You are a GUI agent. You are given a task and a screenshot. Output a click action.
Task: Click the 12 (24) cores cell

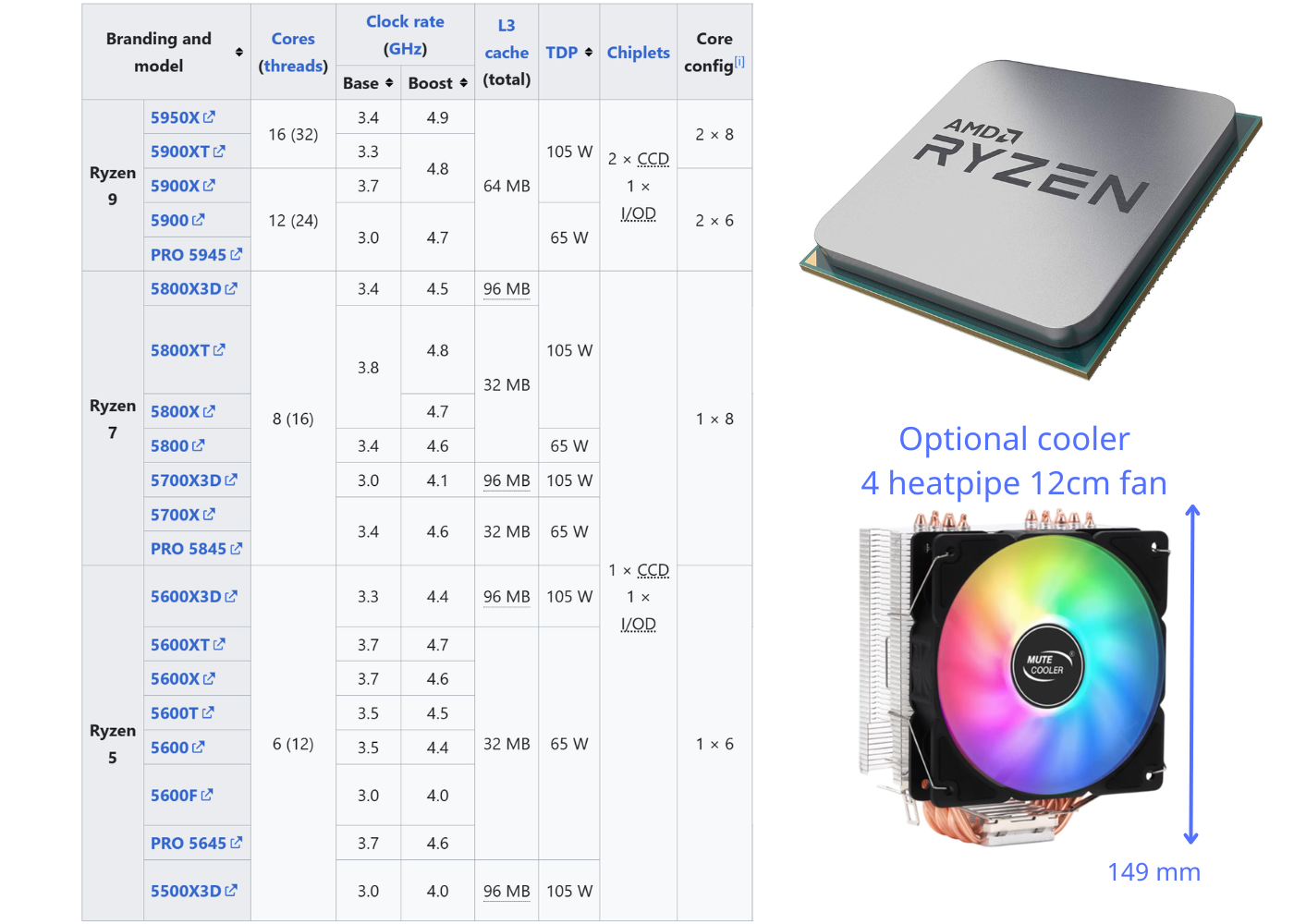pyautogui.click(x=293, y=220)
